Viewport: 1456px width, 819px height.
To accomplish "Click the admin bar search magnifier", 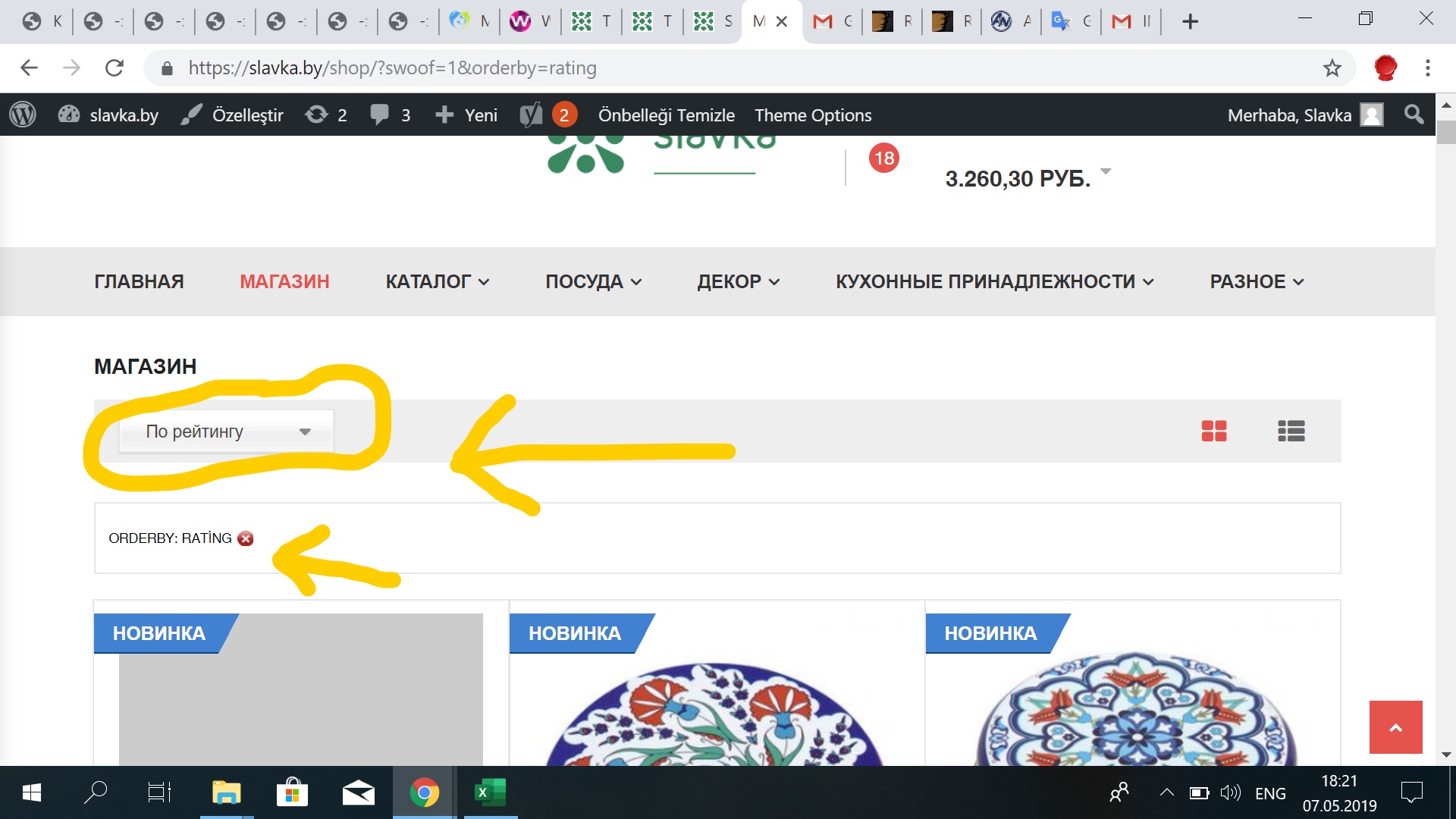I will click(1414, 115).
